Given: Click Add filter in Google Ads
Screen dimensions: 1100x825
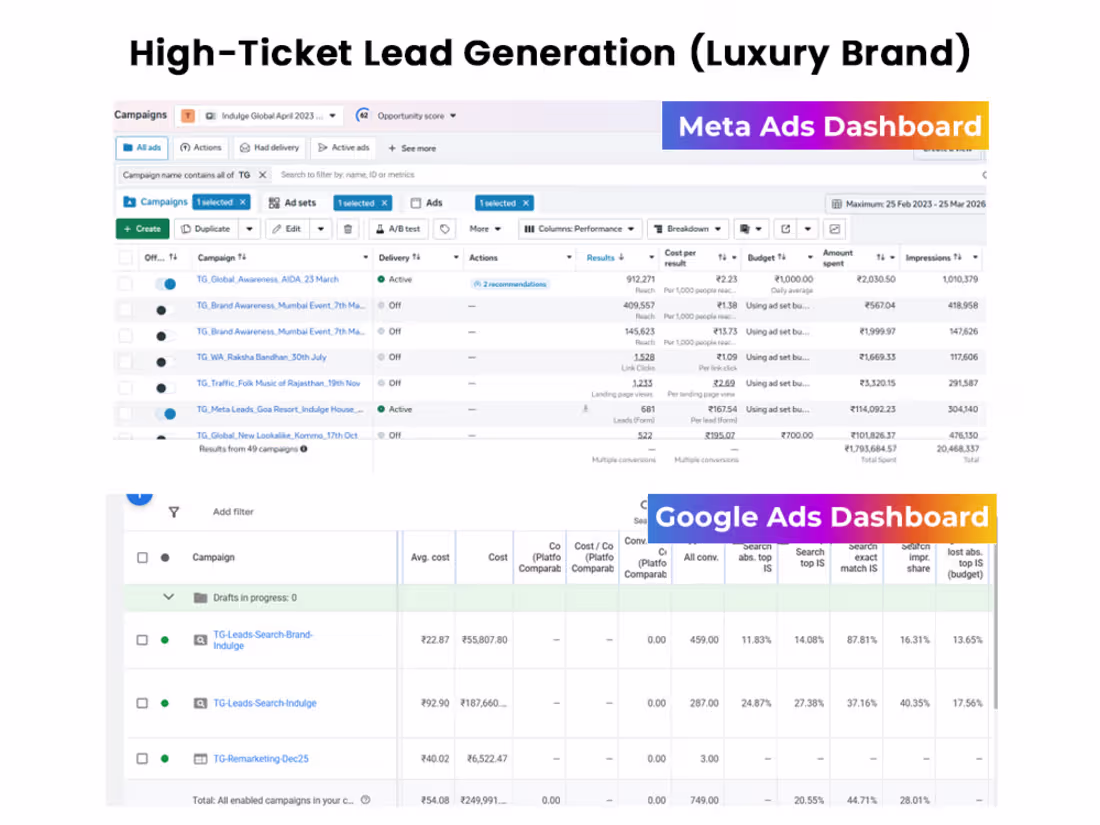Looking at the screenshot, I should click(x=233, y=512).
